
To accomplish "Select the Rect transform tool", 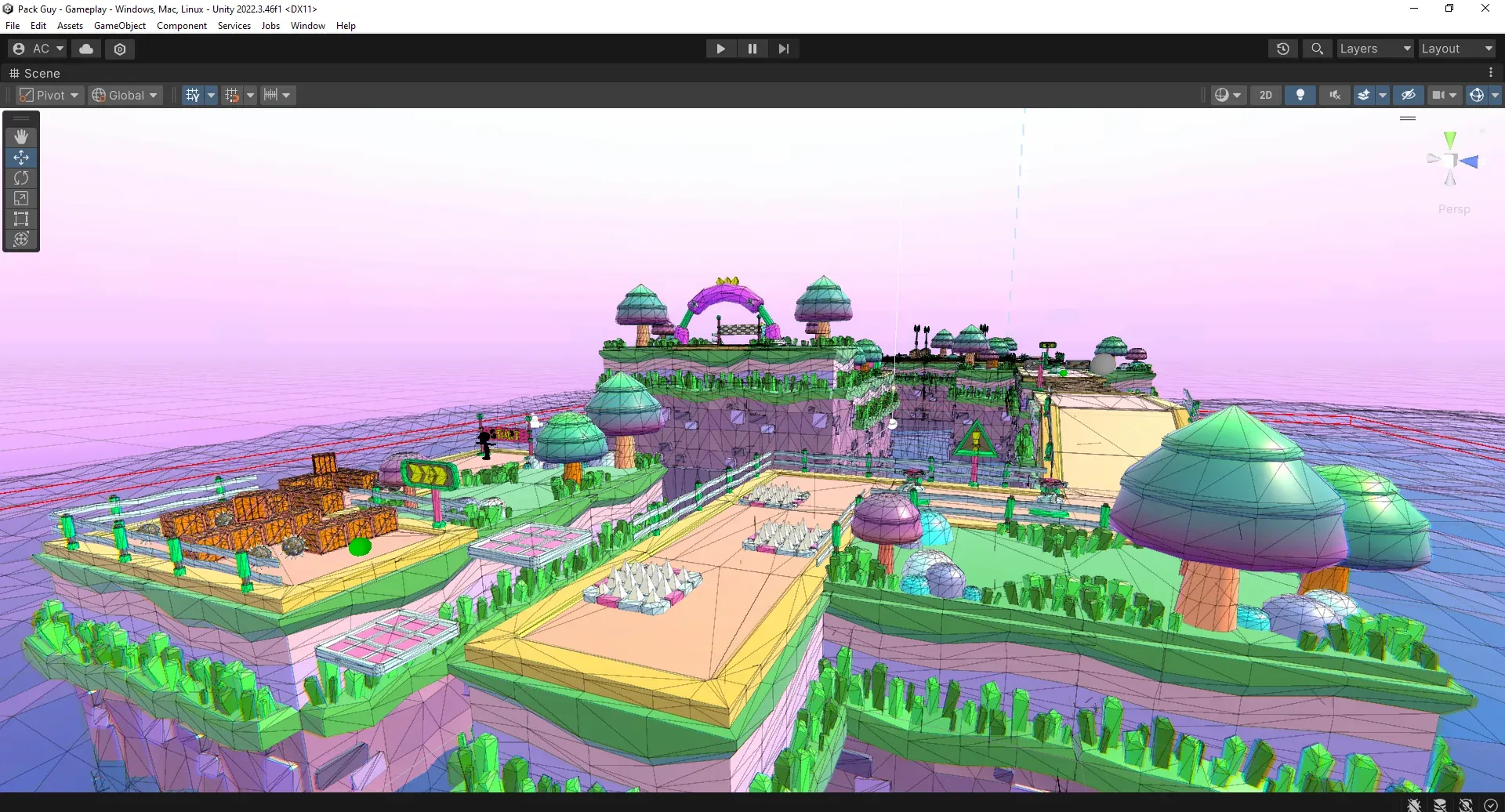I will [21, 219].
